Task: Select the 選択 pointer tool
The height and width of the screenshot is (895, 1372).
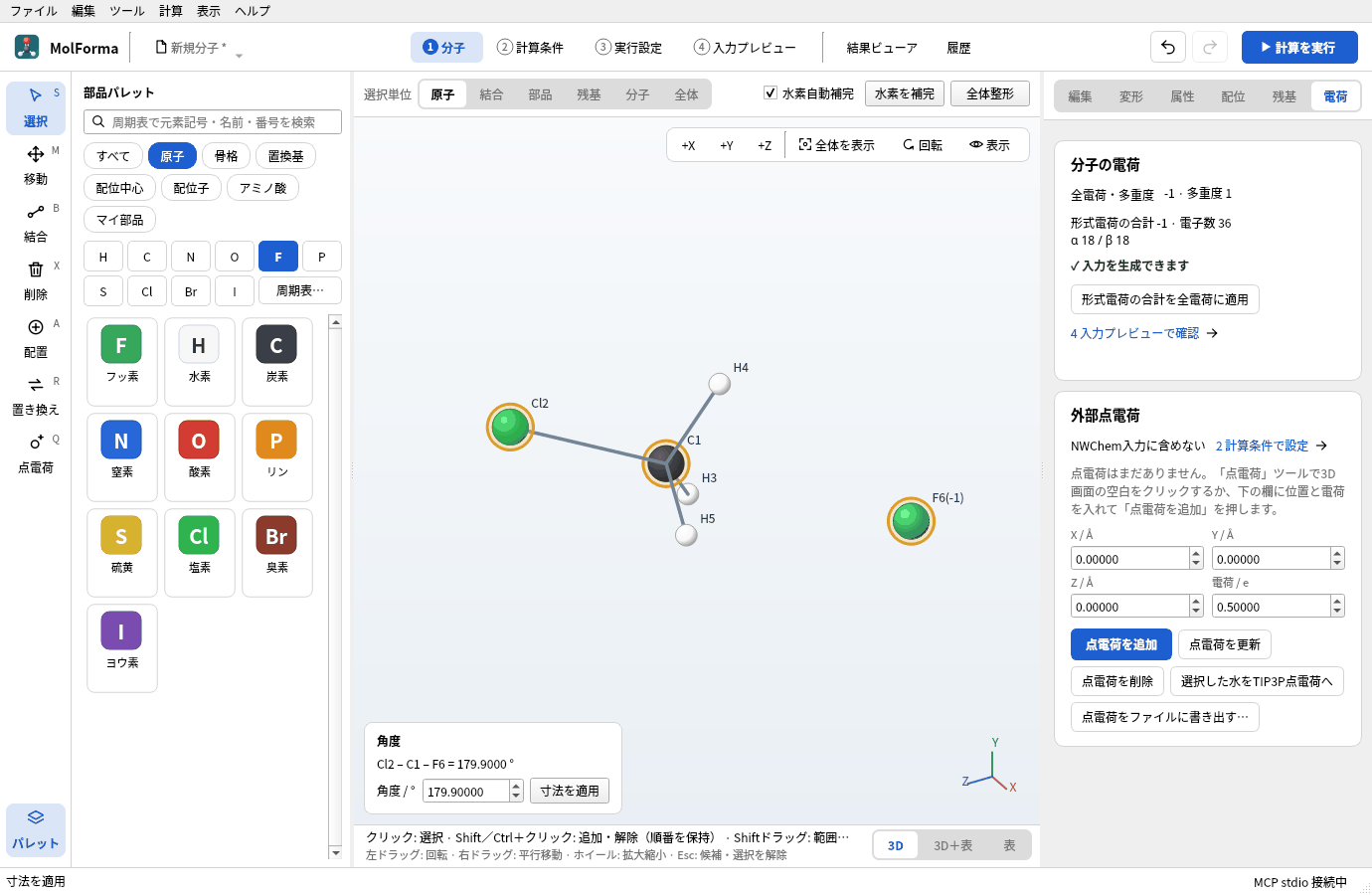Action: tap(36, 107)
